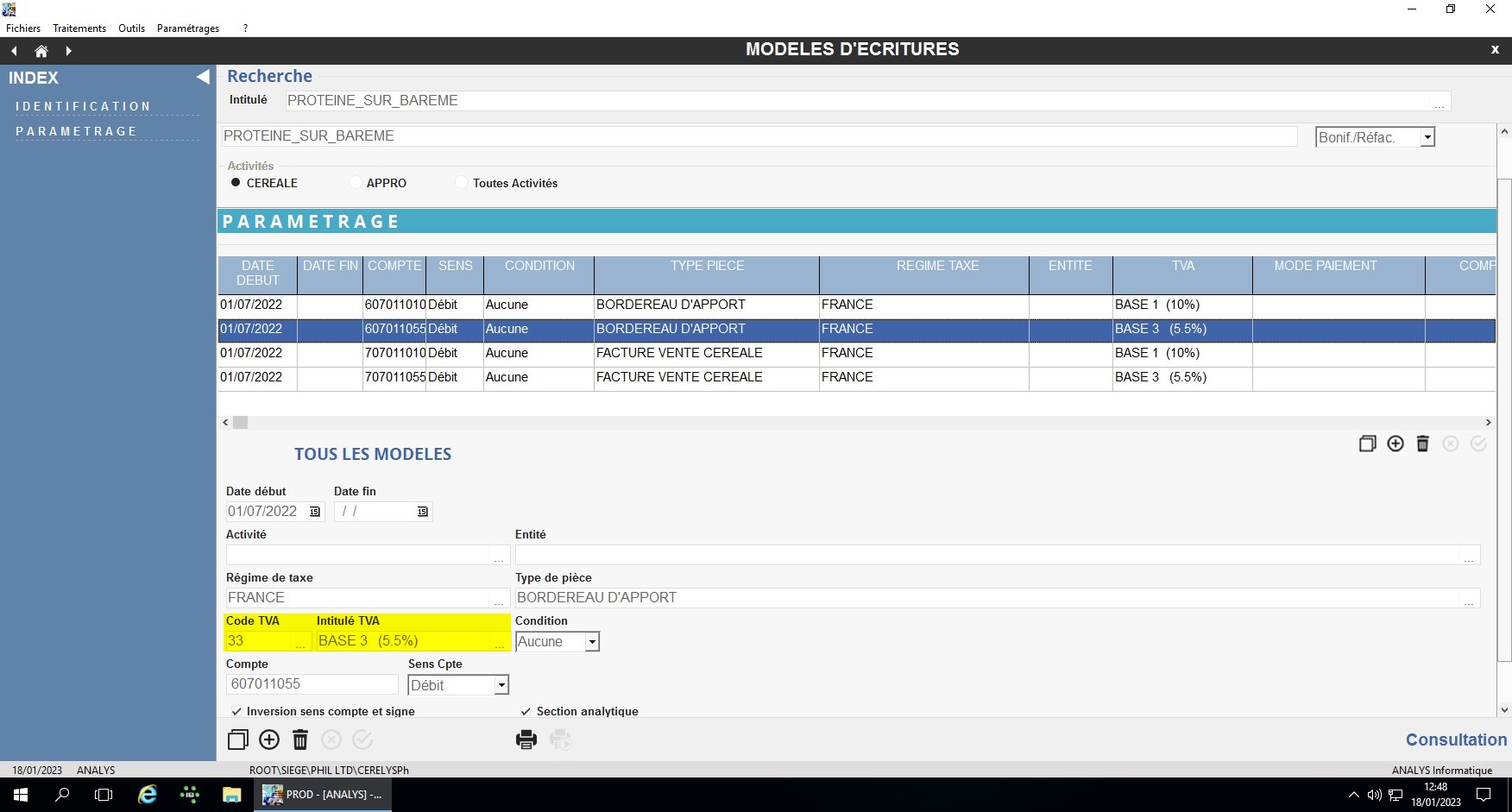Go to IDENTIFICATION section in index

click(83, 106)
